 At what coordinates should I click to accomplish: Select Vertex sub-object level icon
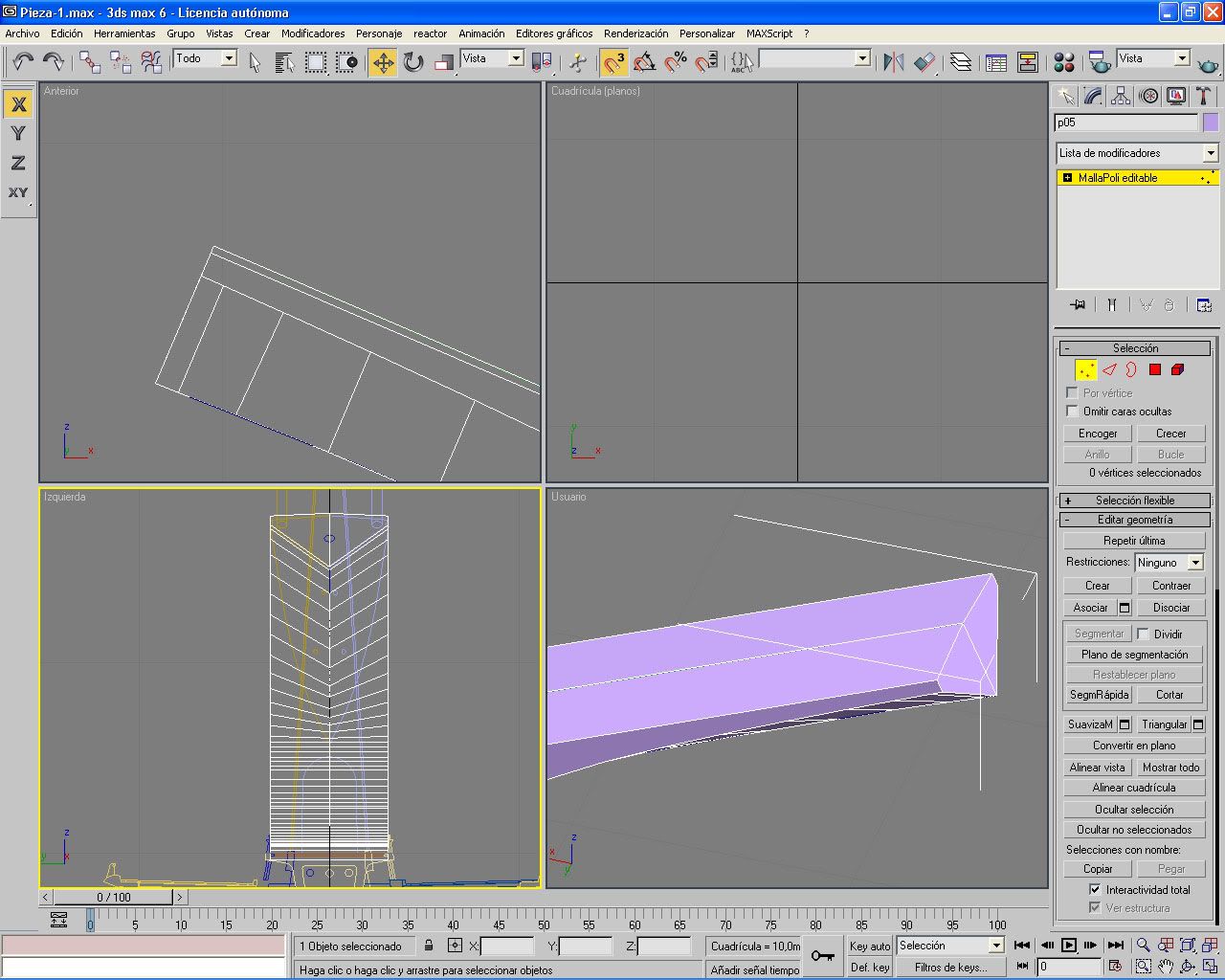[x=1086, y=369]
